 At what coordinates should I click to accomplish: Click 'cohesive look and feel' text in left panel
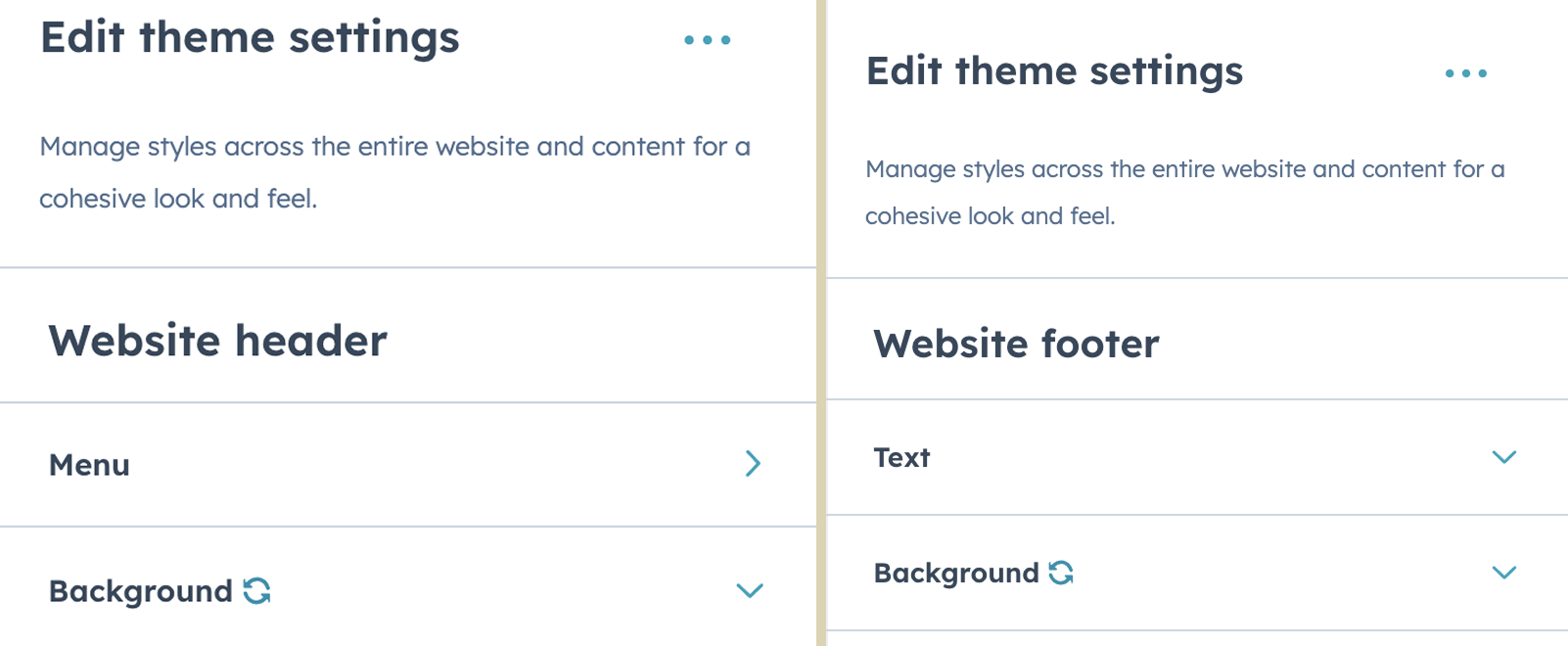click(178, 199)
